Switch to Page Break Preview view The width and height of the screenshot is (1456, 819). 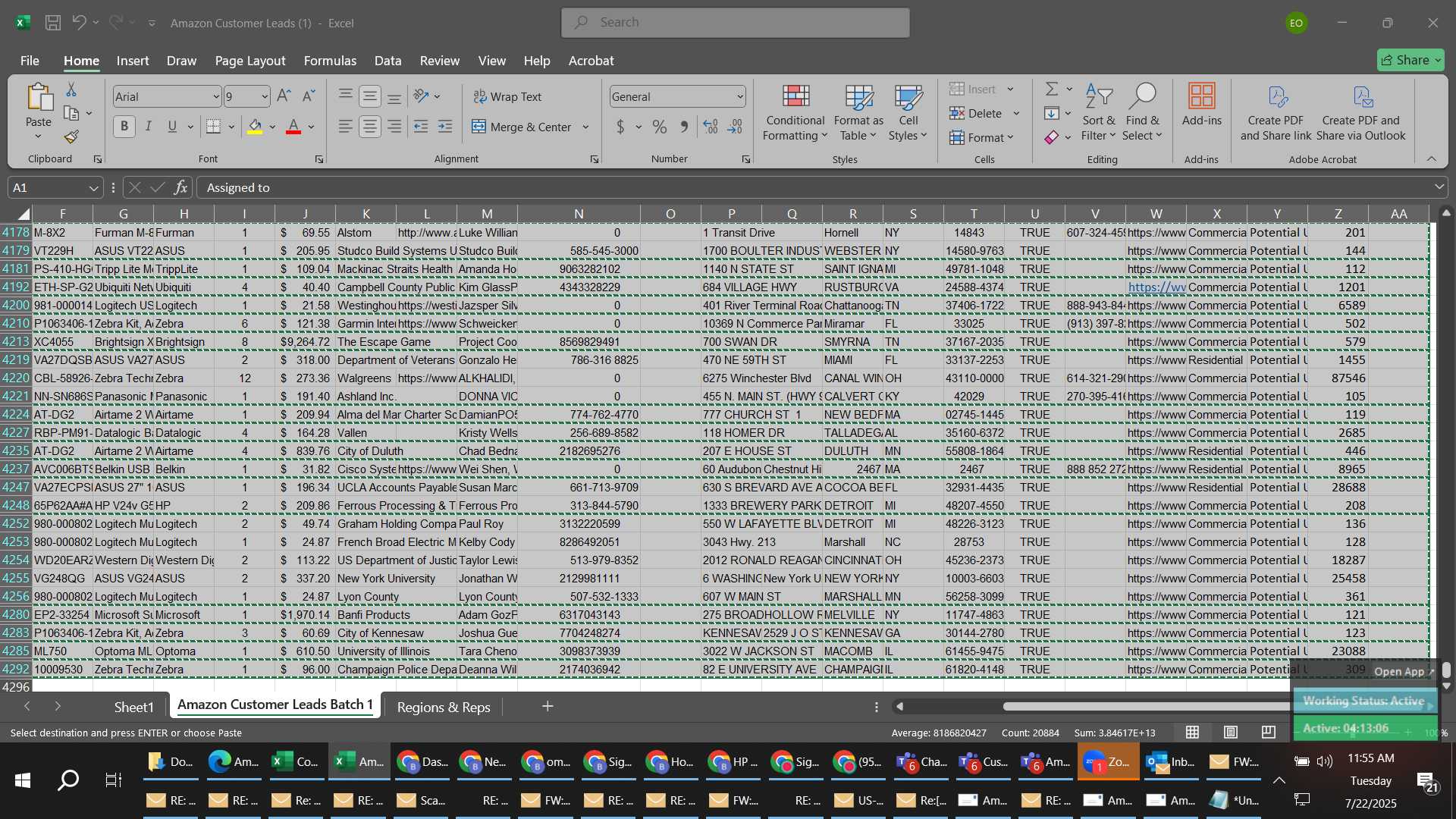point(1268,732)
